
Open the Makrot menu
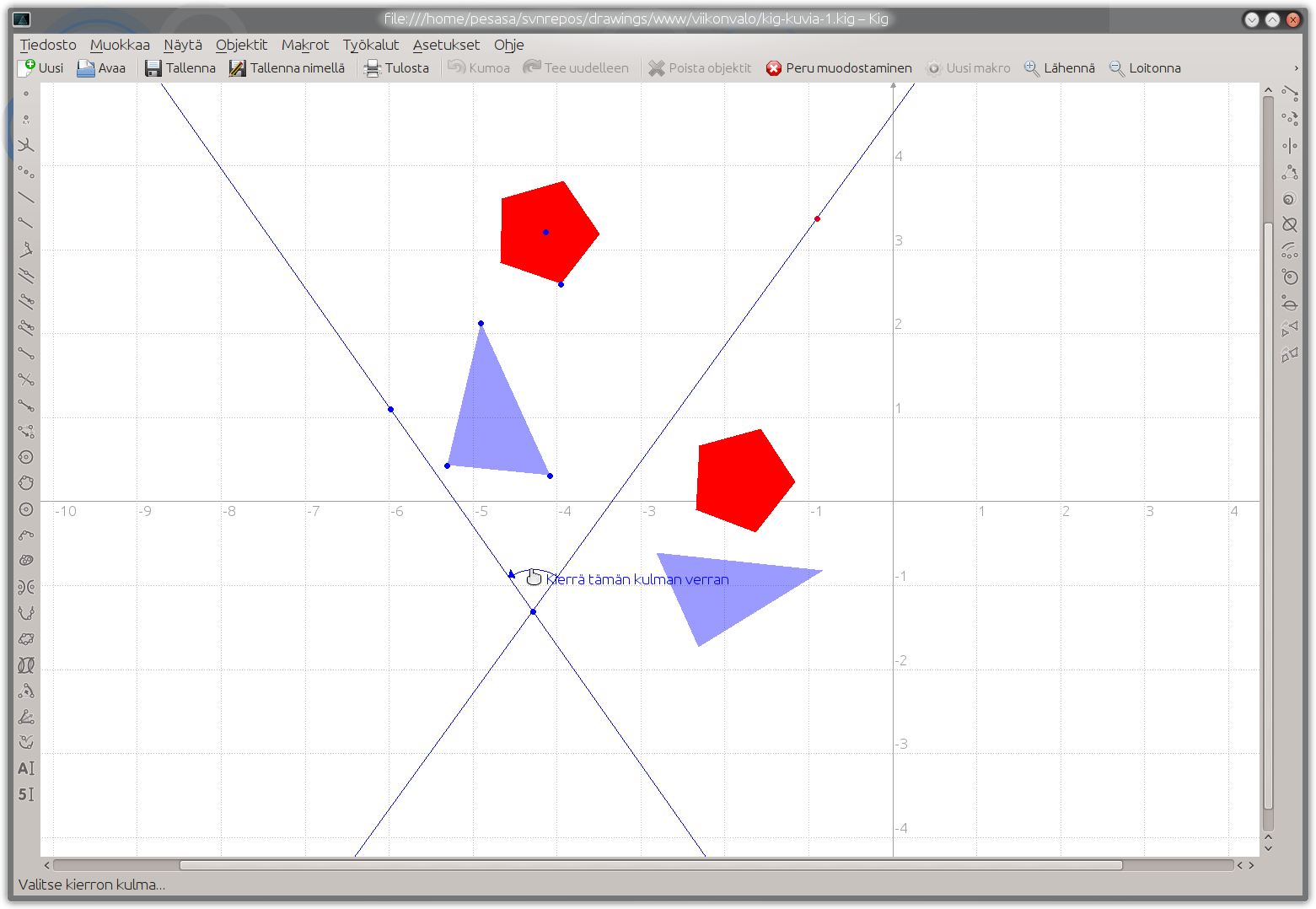point(305,45)
